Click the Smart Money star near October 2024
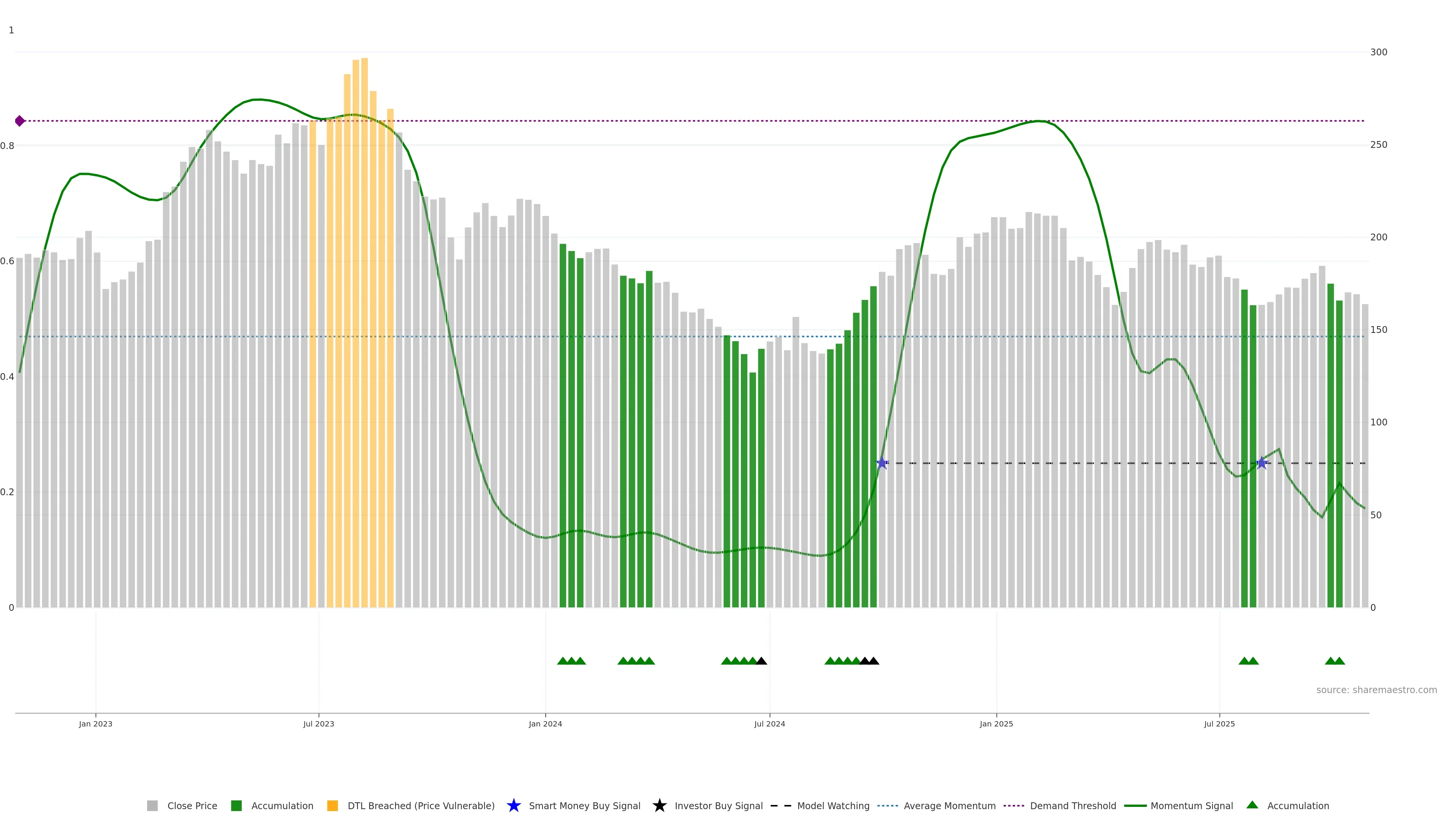 tap(882, 463)
